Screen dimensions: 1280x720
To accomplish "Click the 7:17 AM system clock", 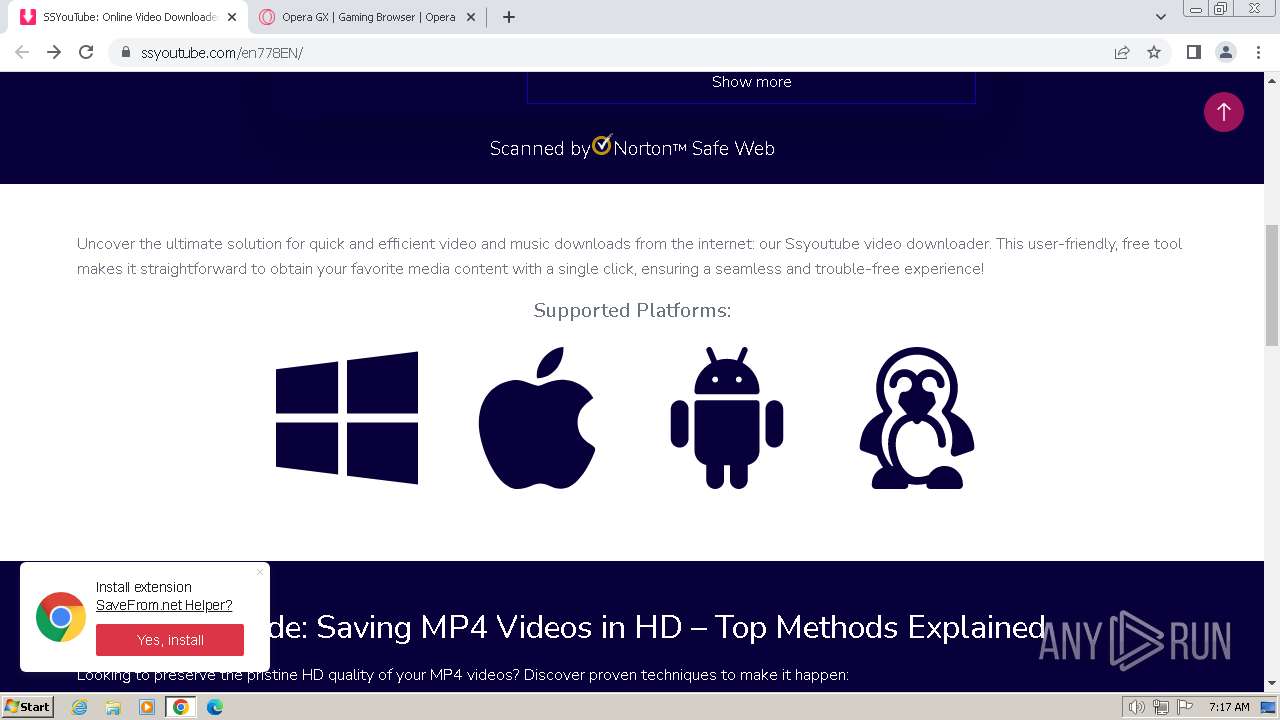I will 1229,707.
